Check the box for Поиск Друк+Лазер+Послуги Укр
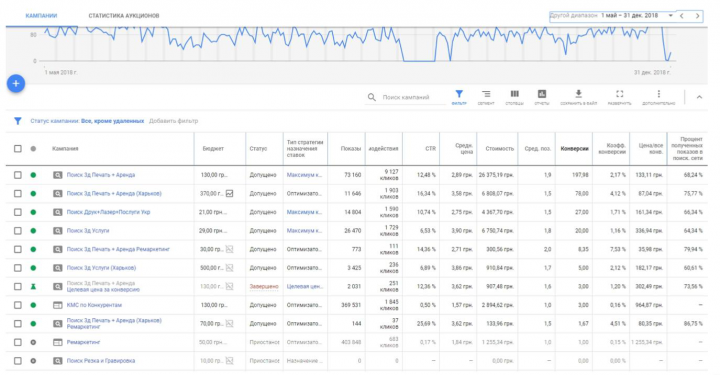 [17, 212]
